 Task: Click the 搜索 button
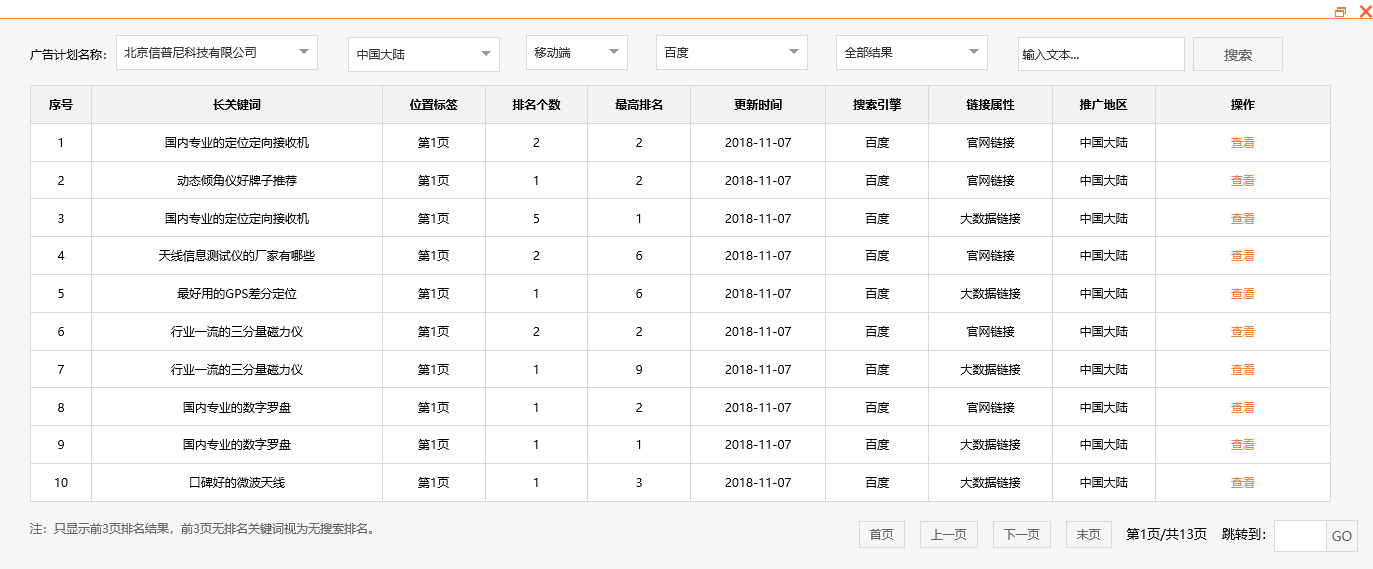coord(1238,55)
